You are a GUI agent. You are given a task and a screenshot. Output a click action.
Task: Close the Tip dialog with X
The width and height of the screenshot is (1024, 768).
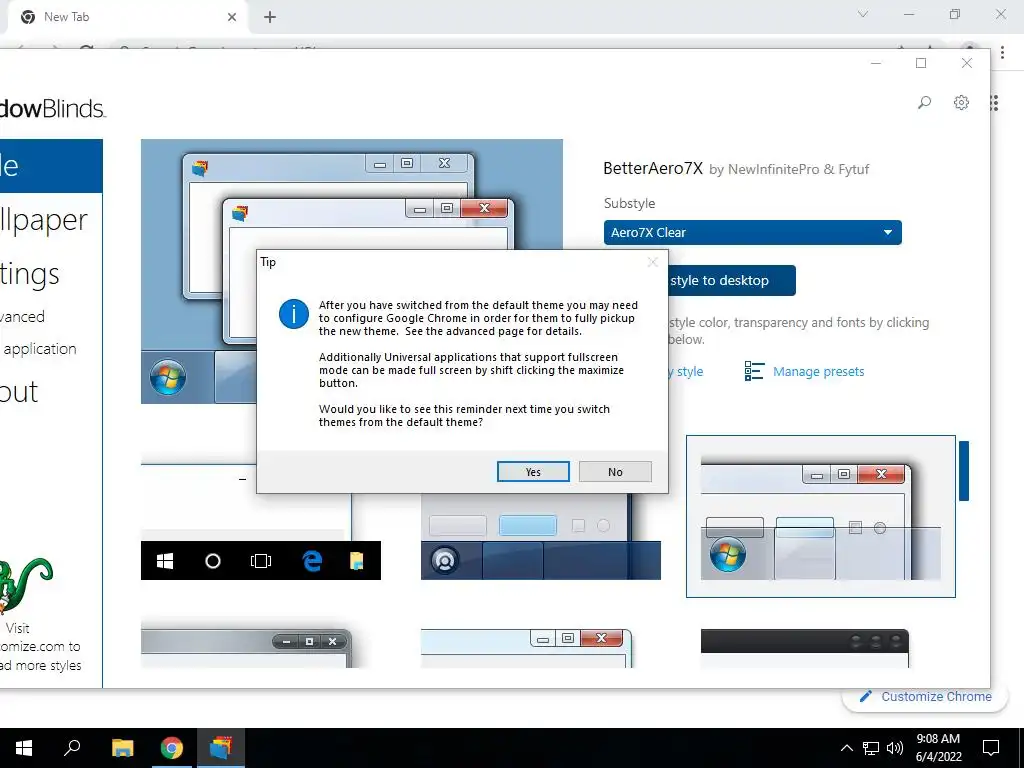click(652, 262)
